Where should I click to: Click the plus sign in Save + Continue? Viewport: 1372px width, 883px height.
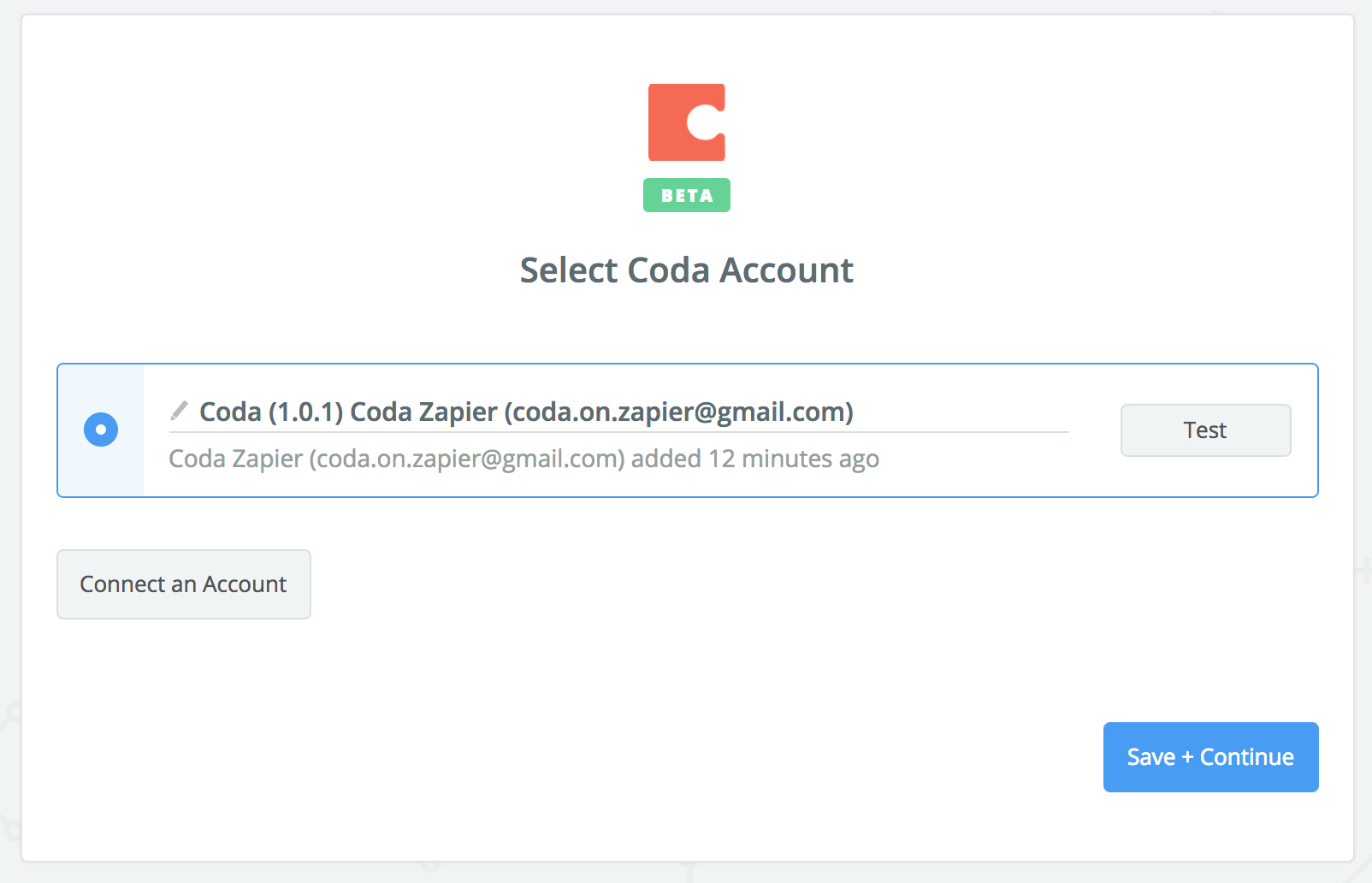coord(1187,757)
